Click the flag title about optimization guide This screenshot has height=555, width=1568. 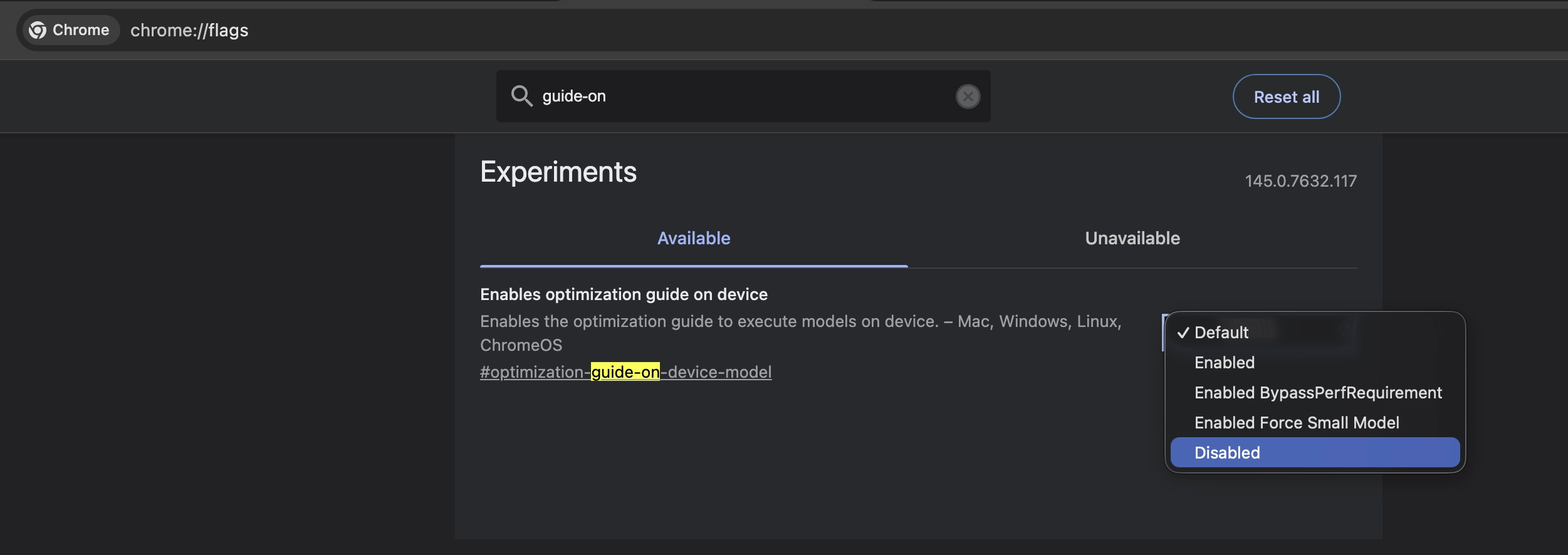624,294
